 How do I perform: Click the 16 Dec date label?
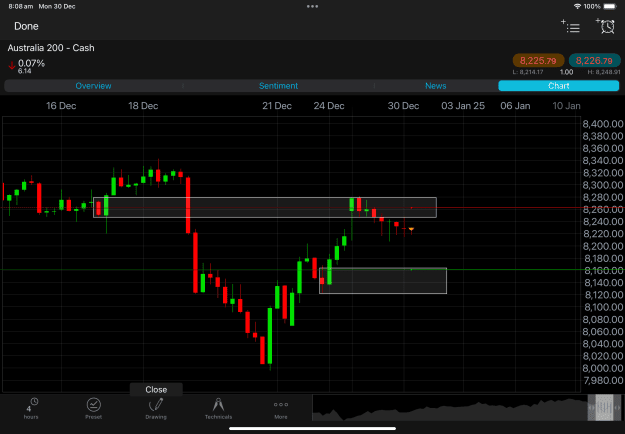(x=61, y=106)
